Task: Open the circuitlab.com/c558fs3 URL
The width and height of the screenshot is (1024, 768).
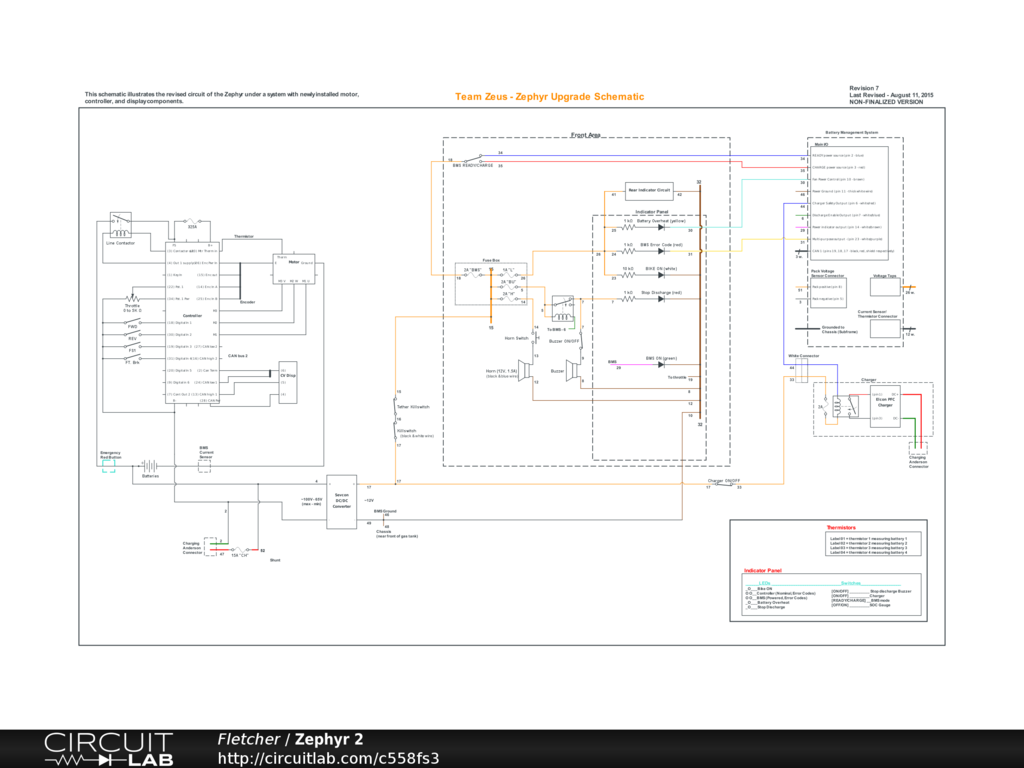Action: coord(328,758)
